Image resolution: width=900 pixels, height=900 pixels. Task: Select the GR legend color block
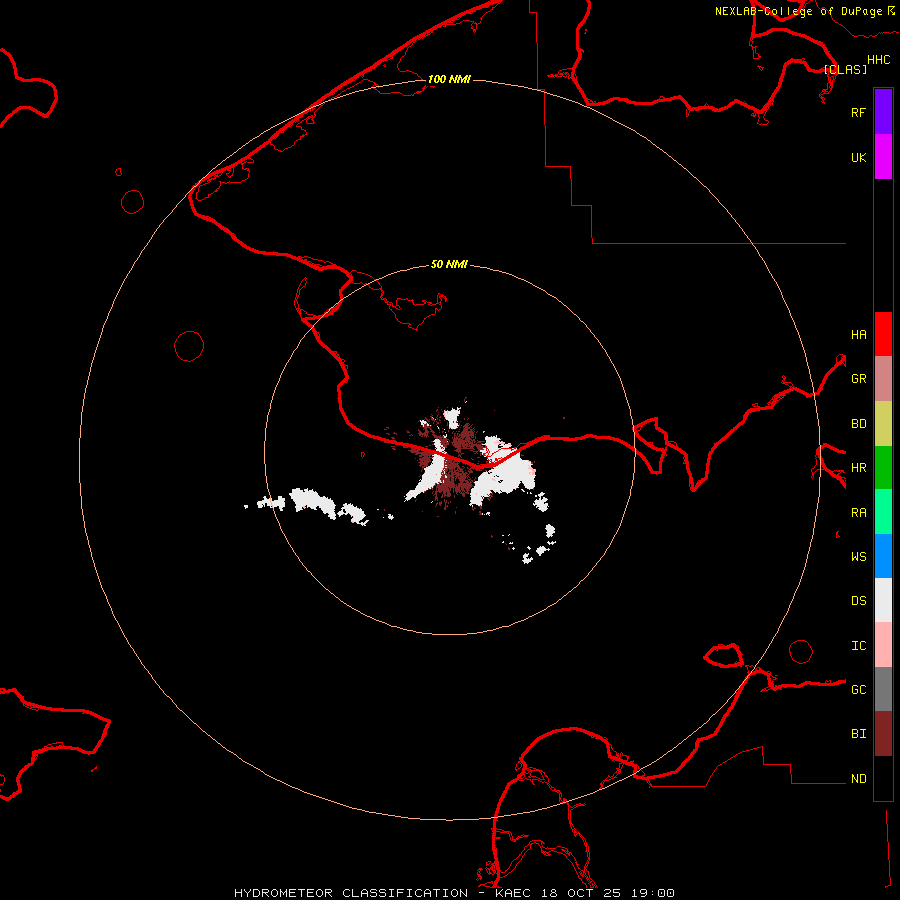(883, 379)
